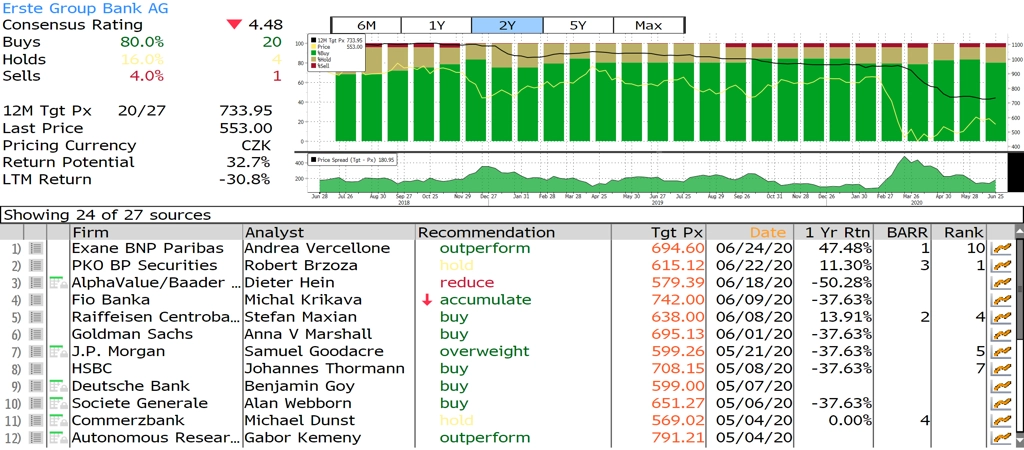Switch chart range to 6M

tap(366, 25)
